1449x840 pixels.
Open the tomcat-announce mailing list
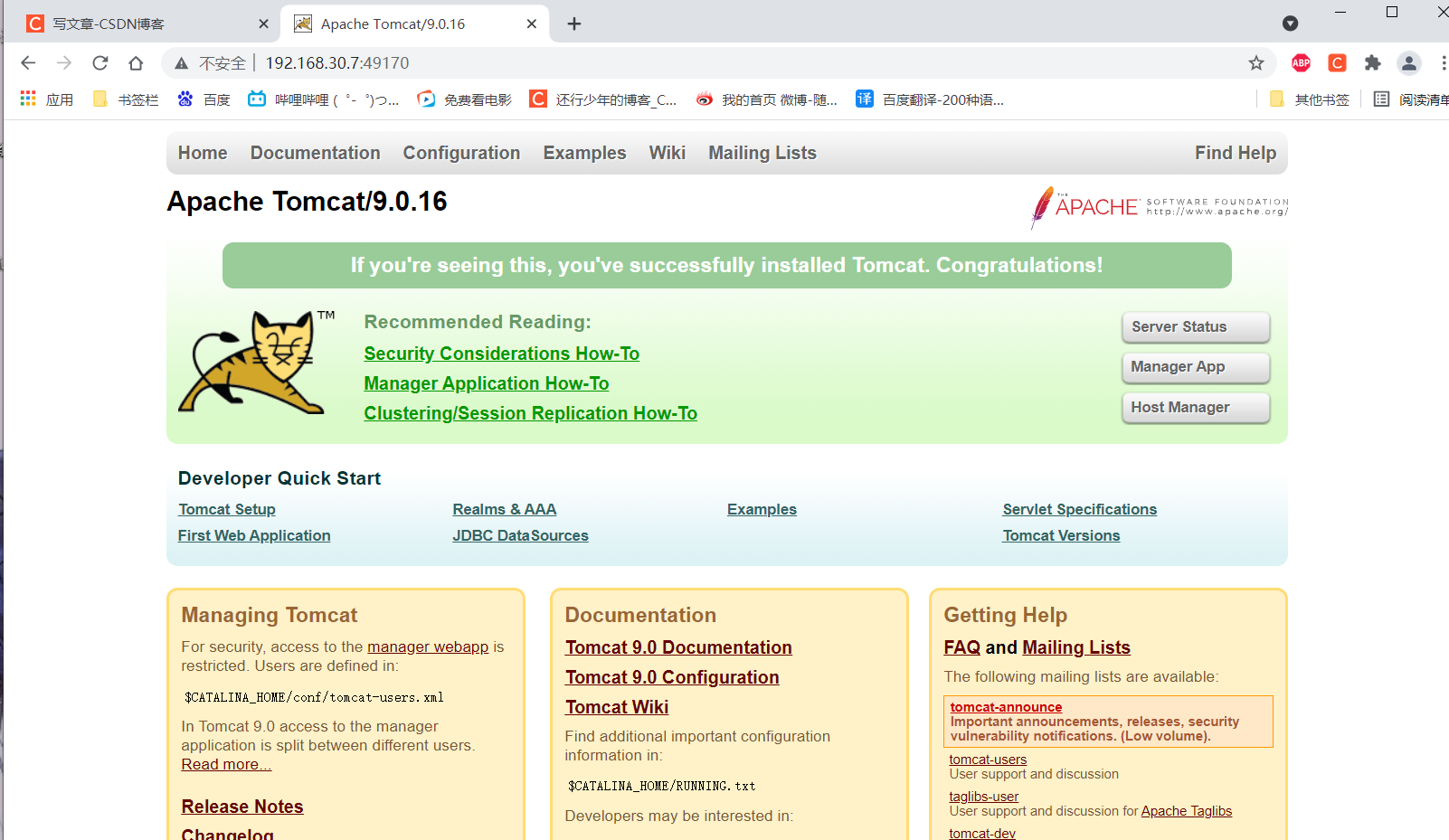[1006, 707]
